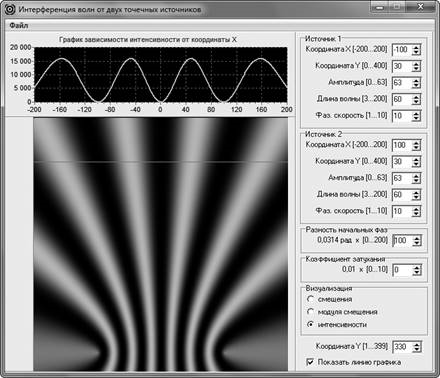This screenshot has height=378, width=440.
Task: Select the смещения visualization radio button
Action: pos(310,299)
